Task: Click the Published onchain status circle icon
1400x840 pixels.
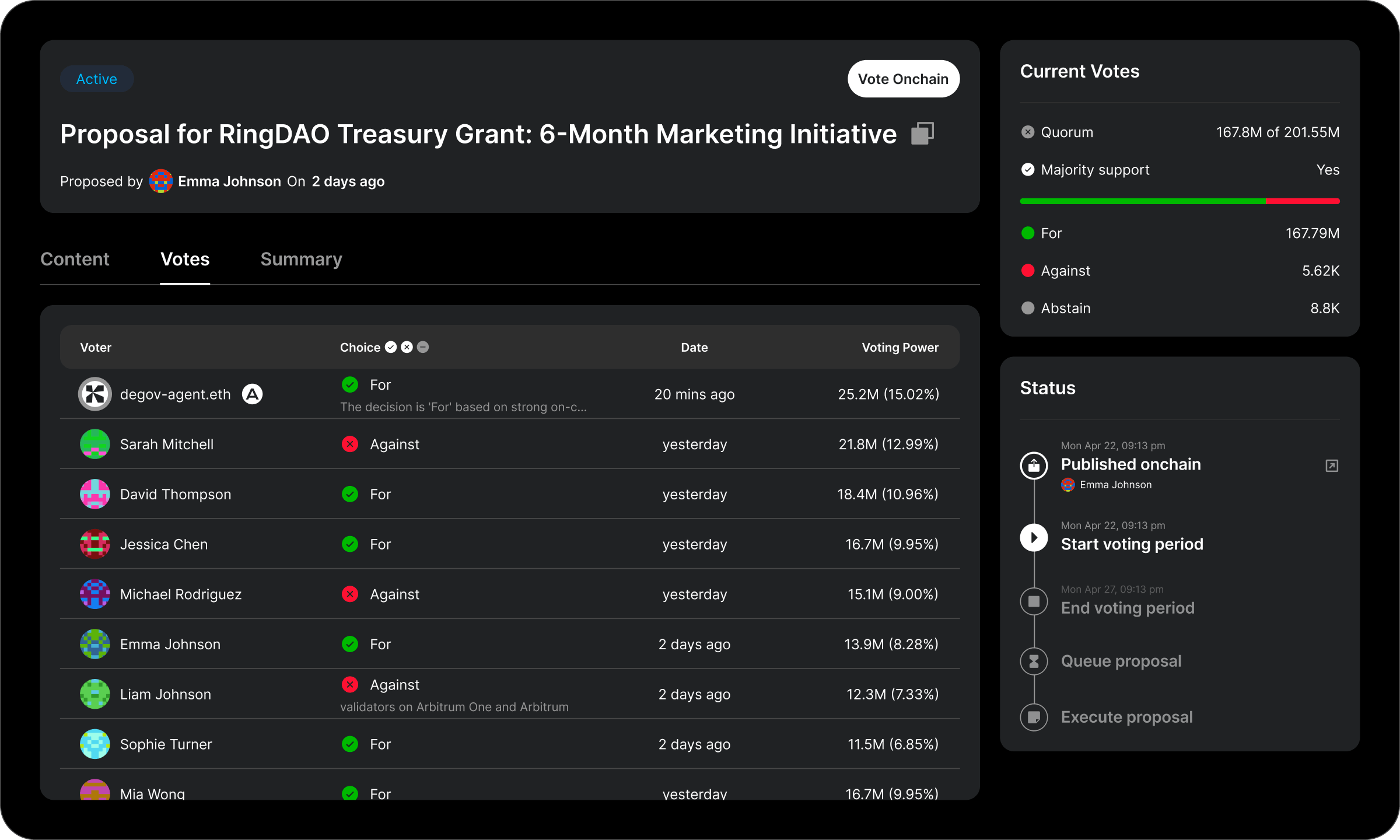Action: click(1034, 466)
